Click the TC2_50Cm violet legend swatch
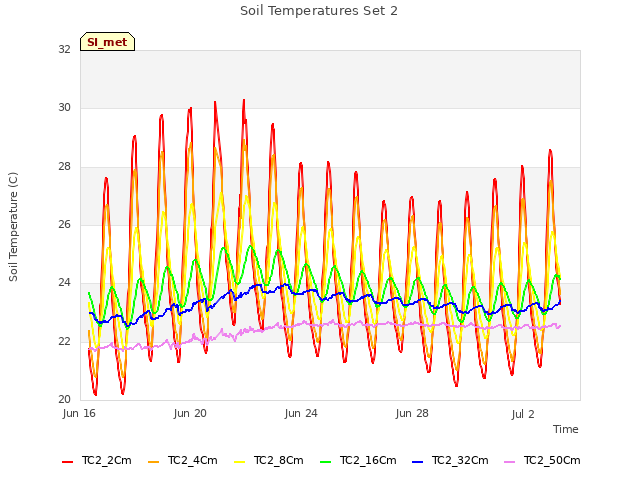Viewport: 640px width, 480px height. click(x=509, y=462)
